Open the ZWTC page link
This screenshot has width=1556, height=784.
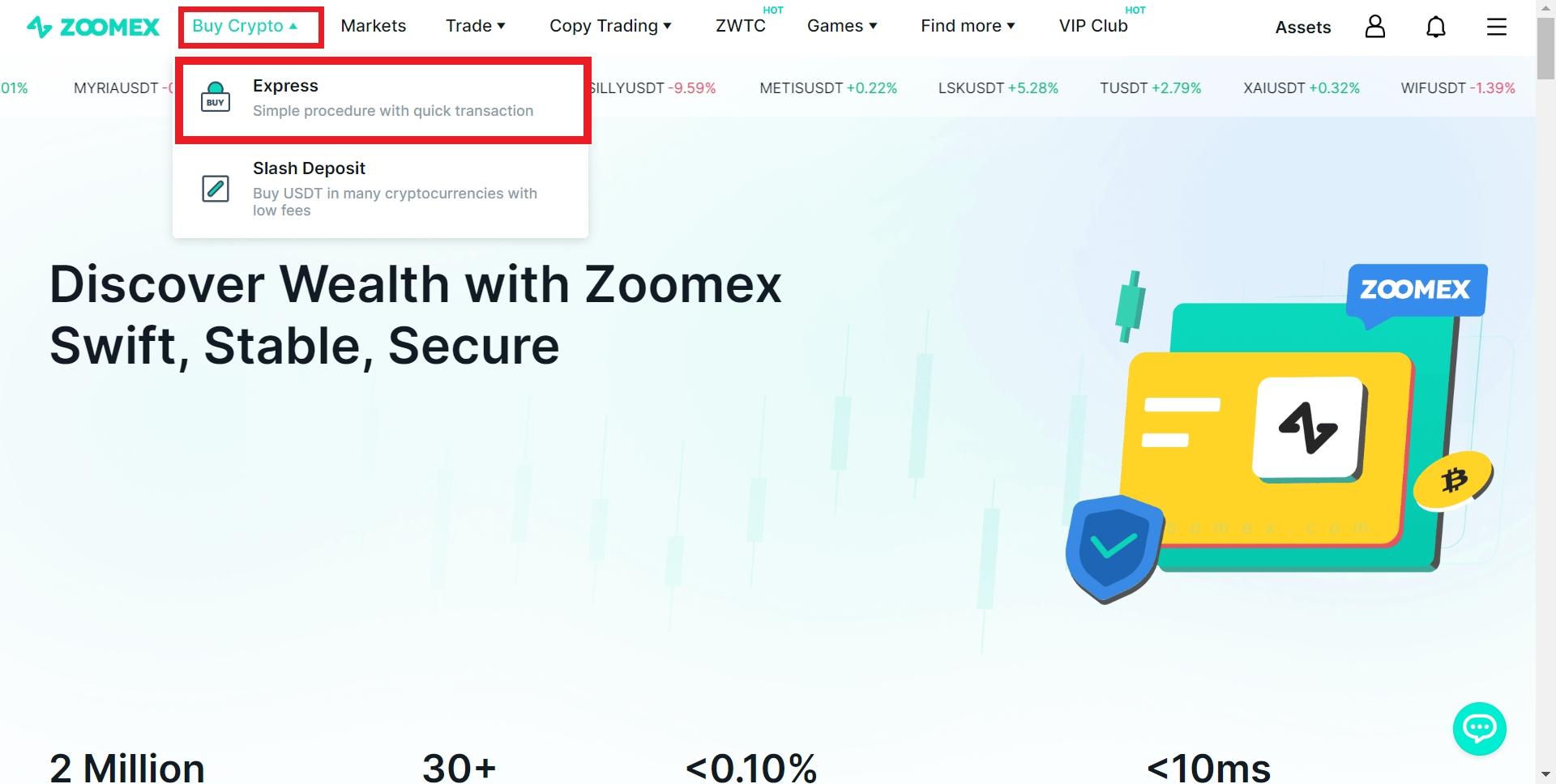(x=741, y=26)
